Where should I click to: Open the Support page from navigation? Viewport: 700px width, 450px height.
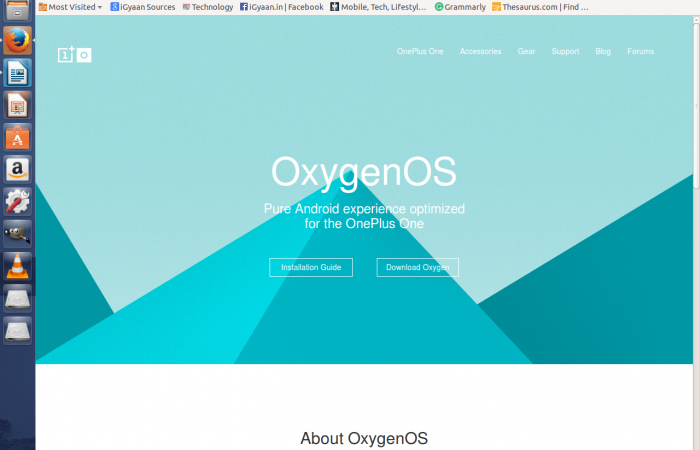(x=565, y=51)
